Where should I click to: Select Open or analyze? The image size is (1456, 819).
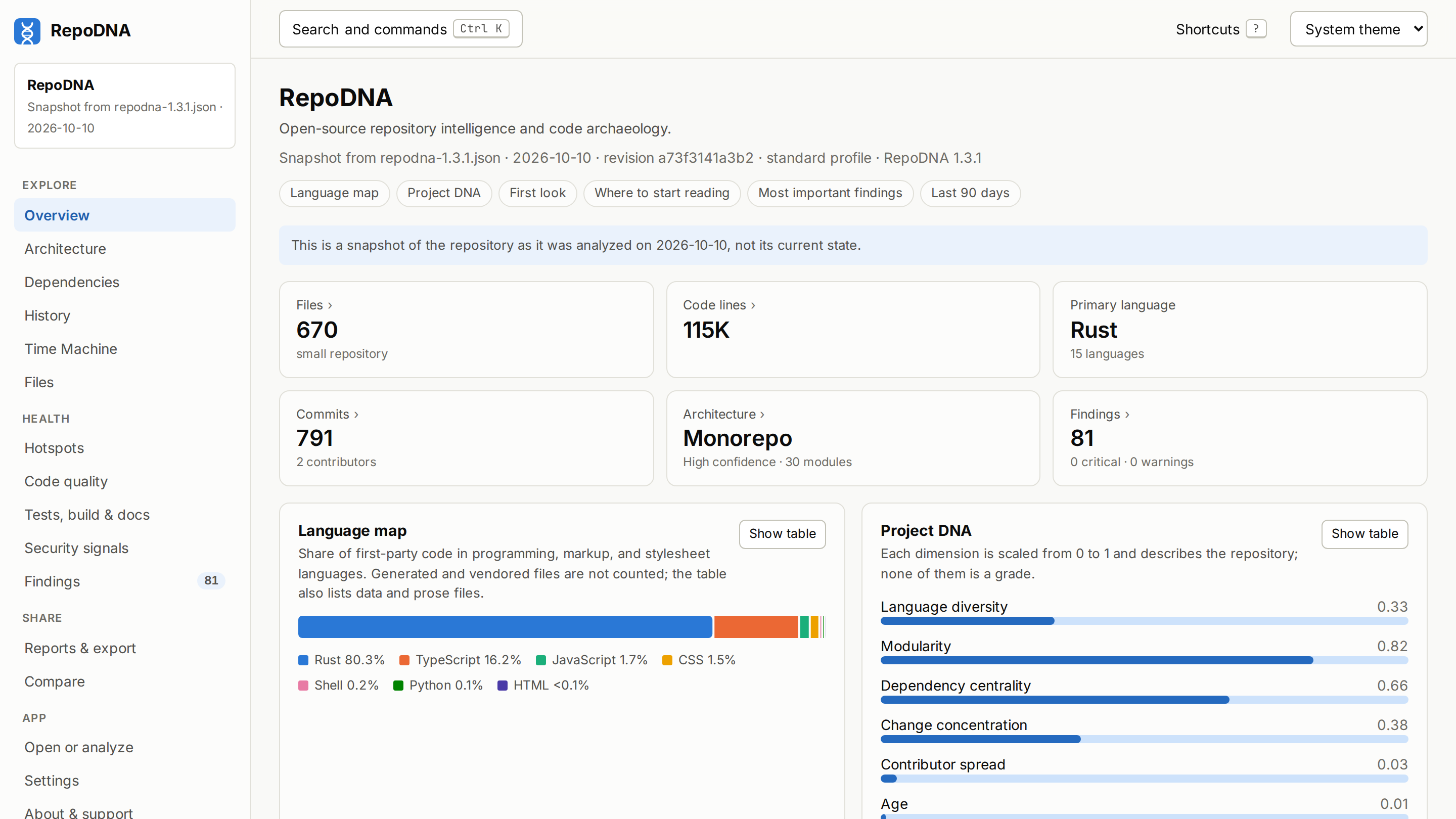point(124,747)
